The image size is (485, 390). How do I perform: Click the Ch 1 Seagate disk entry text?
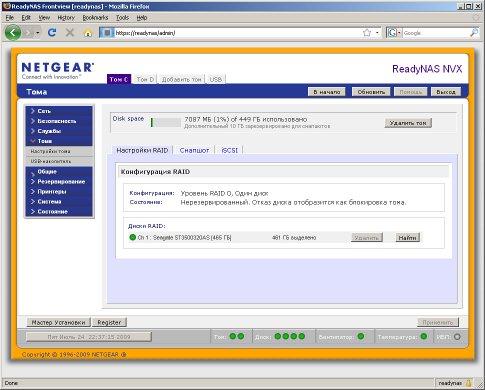(x=184, y=238)
